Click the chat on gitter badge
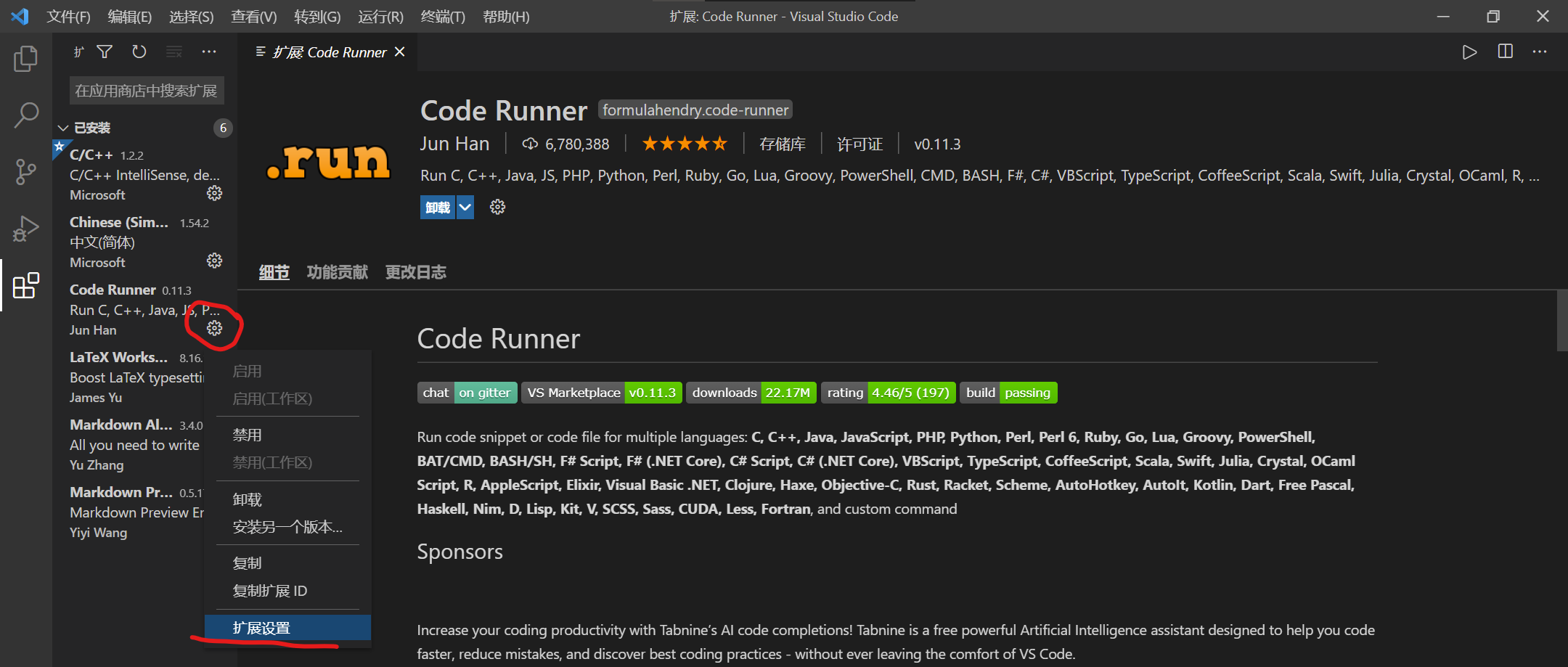 [x=467, y=393]
